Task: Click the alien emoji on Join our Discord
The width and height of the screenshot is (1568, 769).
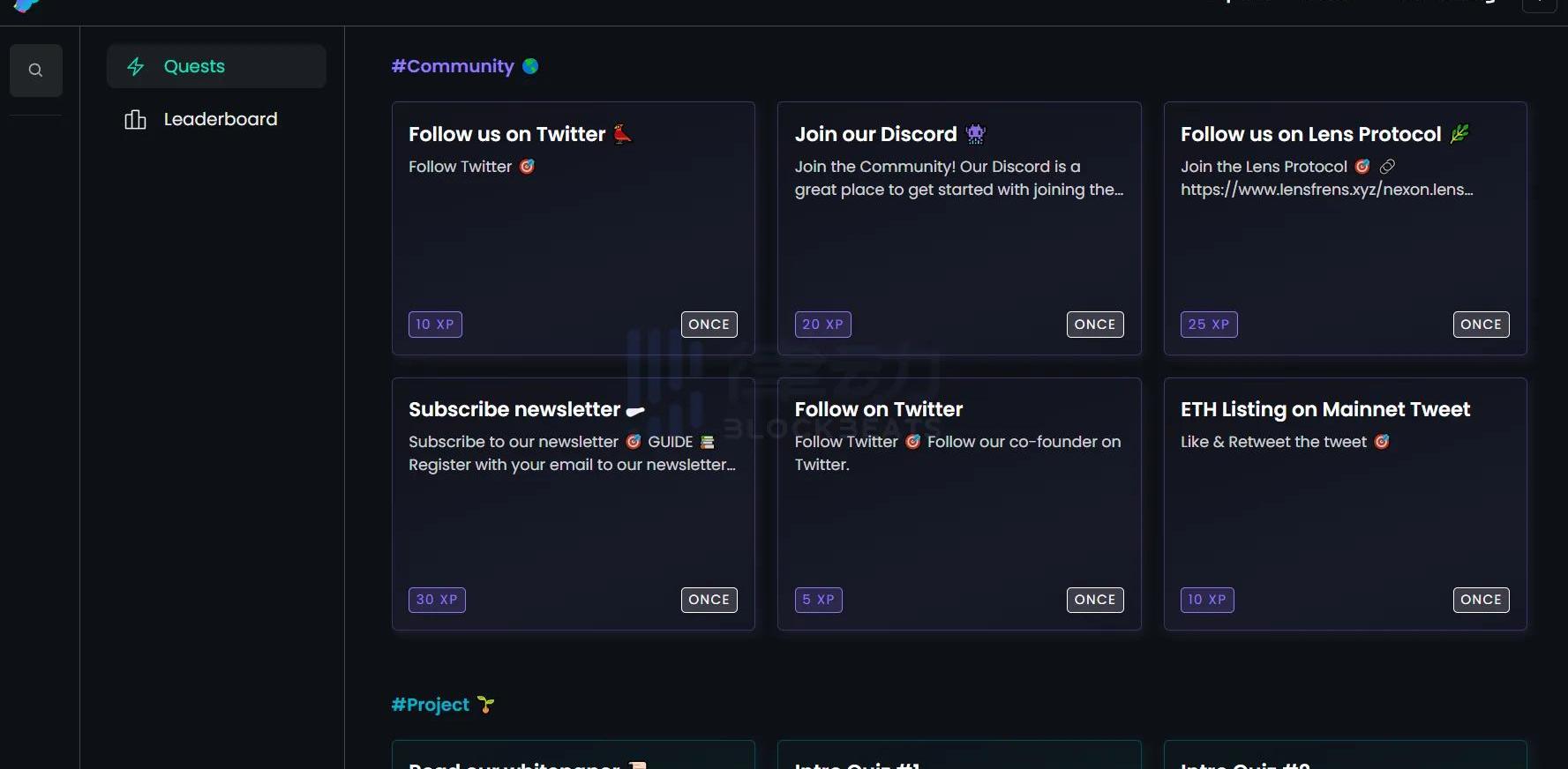Action: click(975, 134)
